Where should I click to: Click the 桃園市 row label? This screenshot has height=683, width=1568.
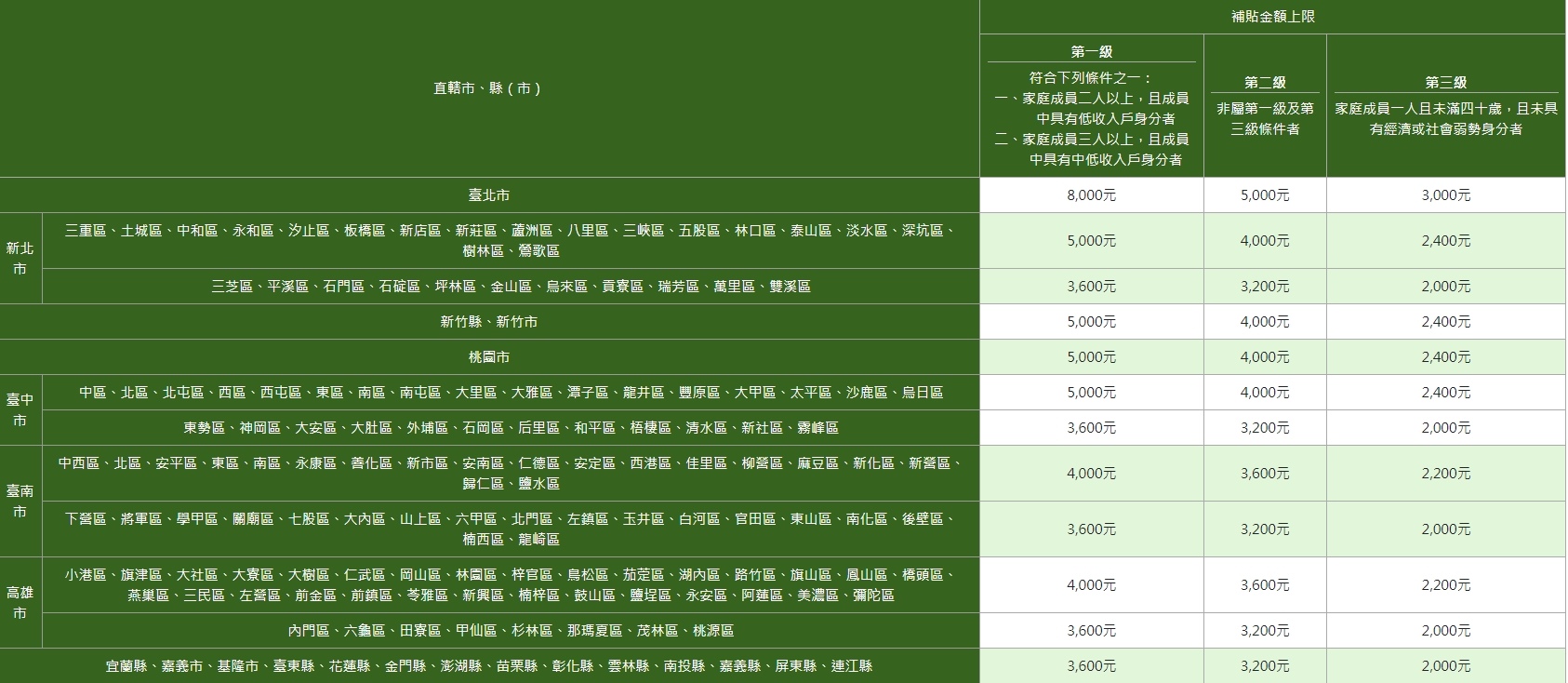click(488, 357)
